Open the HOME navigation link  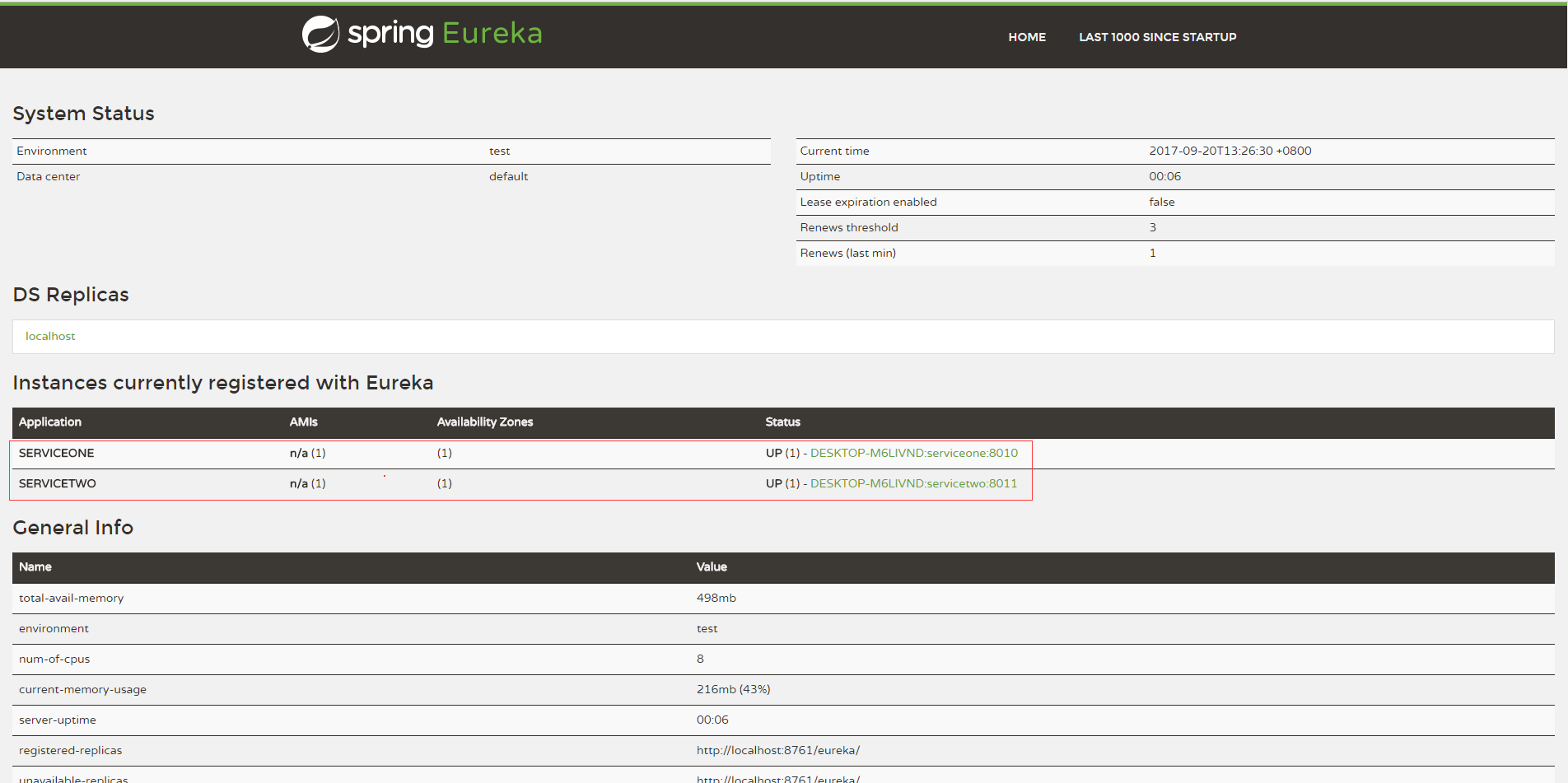point(1027,37)
